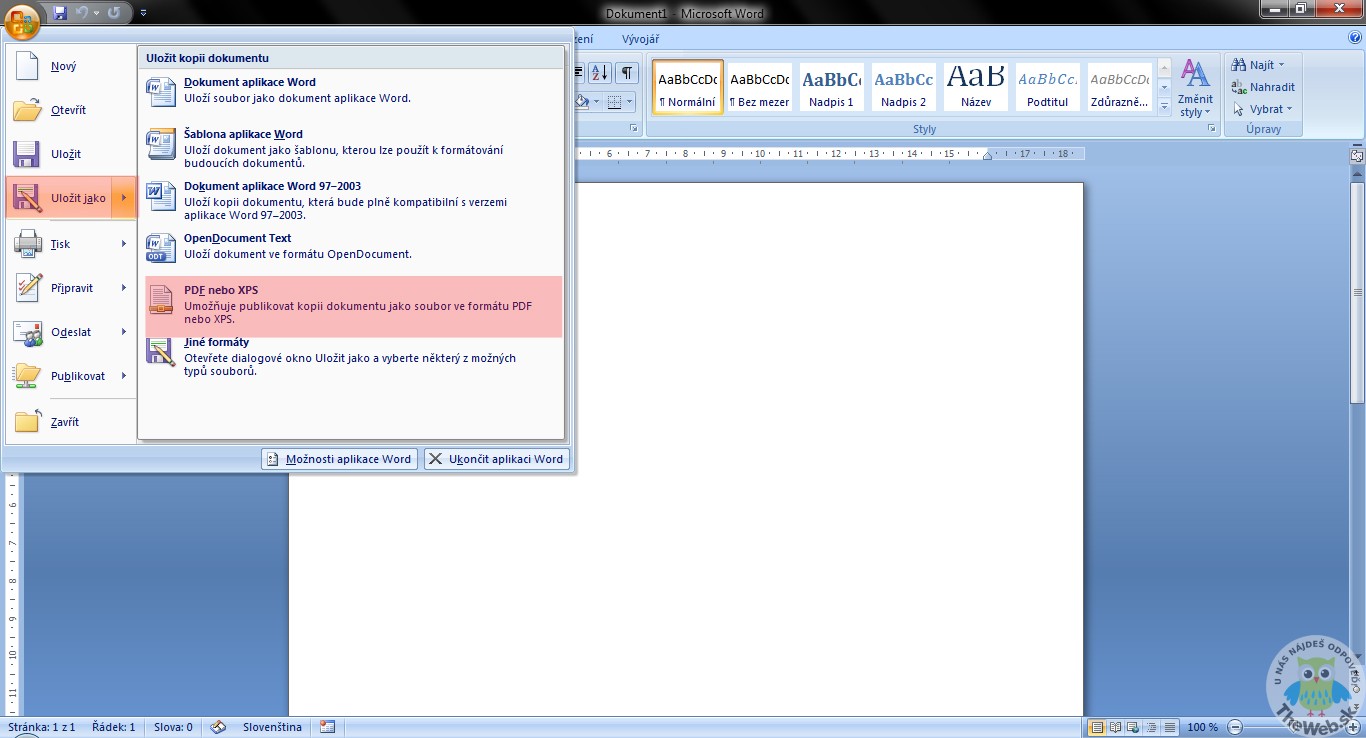Open Customize Quick Access Toolbar dropdown
Viewport: 1366px width, 738px height.
[x=143, y=13]
